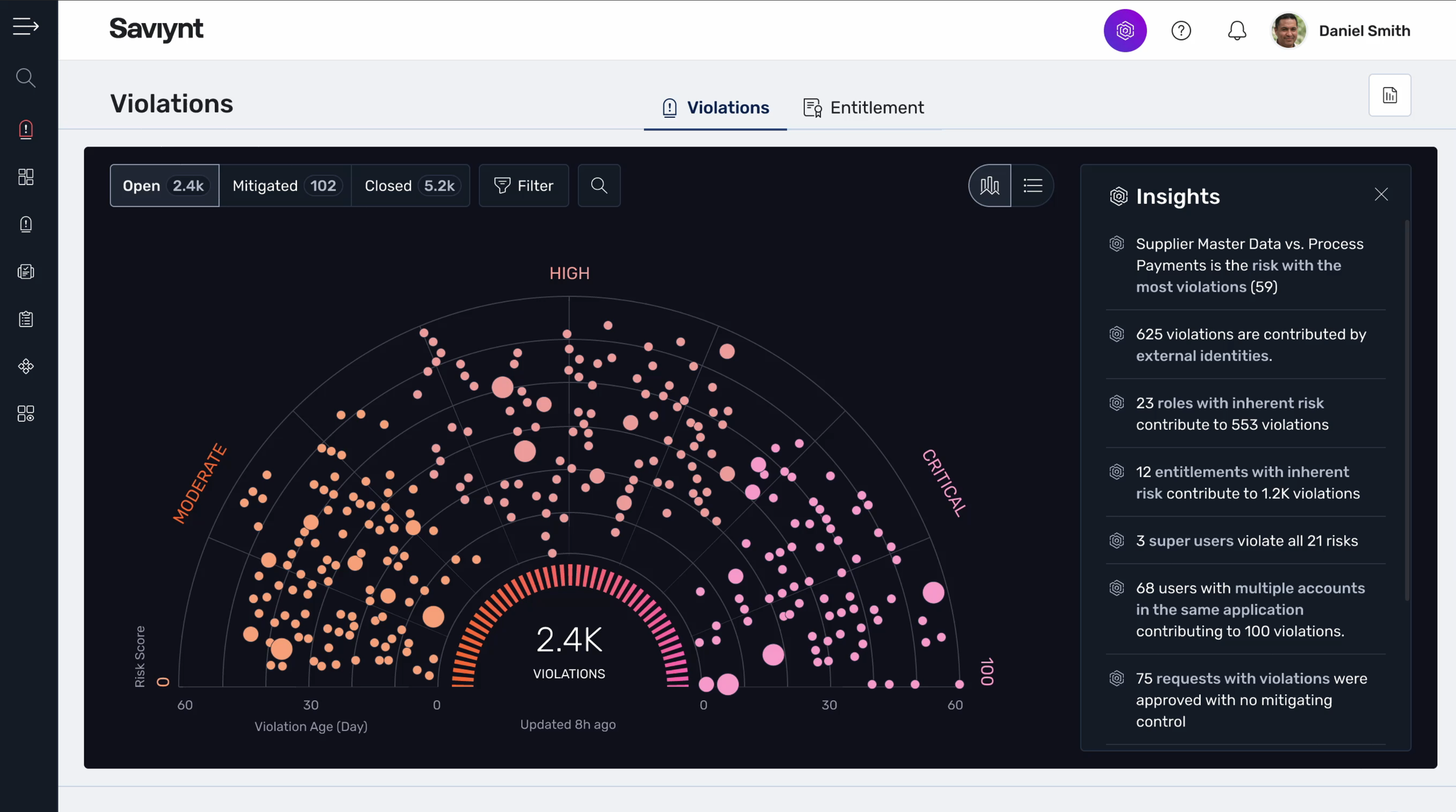
Task: Enable the chart view toggle
Action: pyautogui.click(x=989, y=186)
